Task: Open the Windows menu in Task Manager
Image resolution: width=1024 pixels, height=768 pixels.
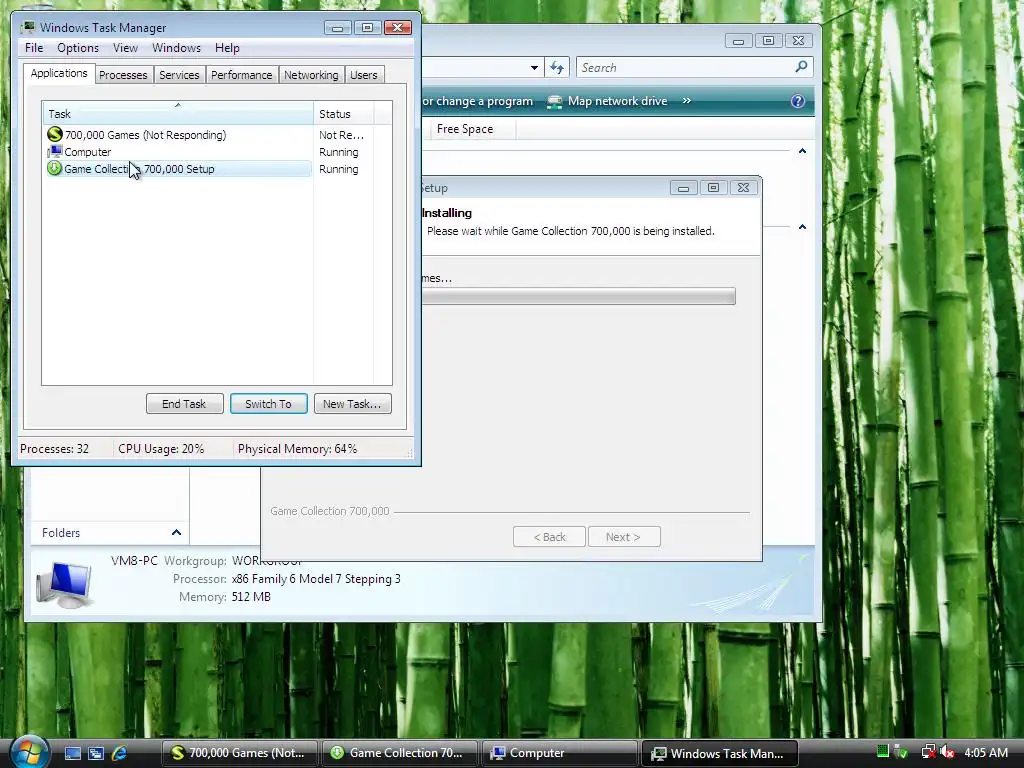Action: click(176, 48)
